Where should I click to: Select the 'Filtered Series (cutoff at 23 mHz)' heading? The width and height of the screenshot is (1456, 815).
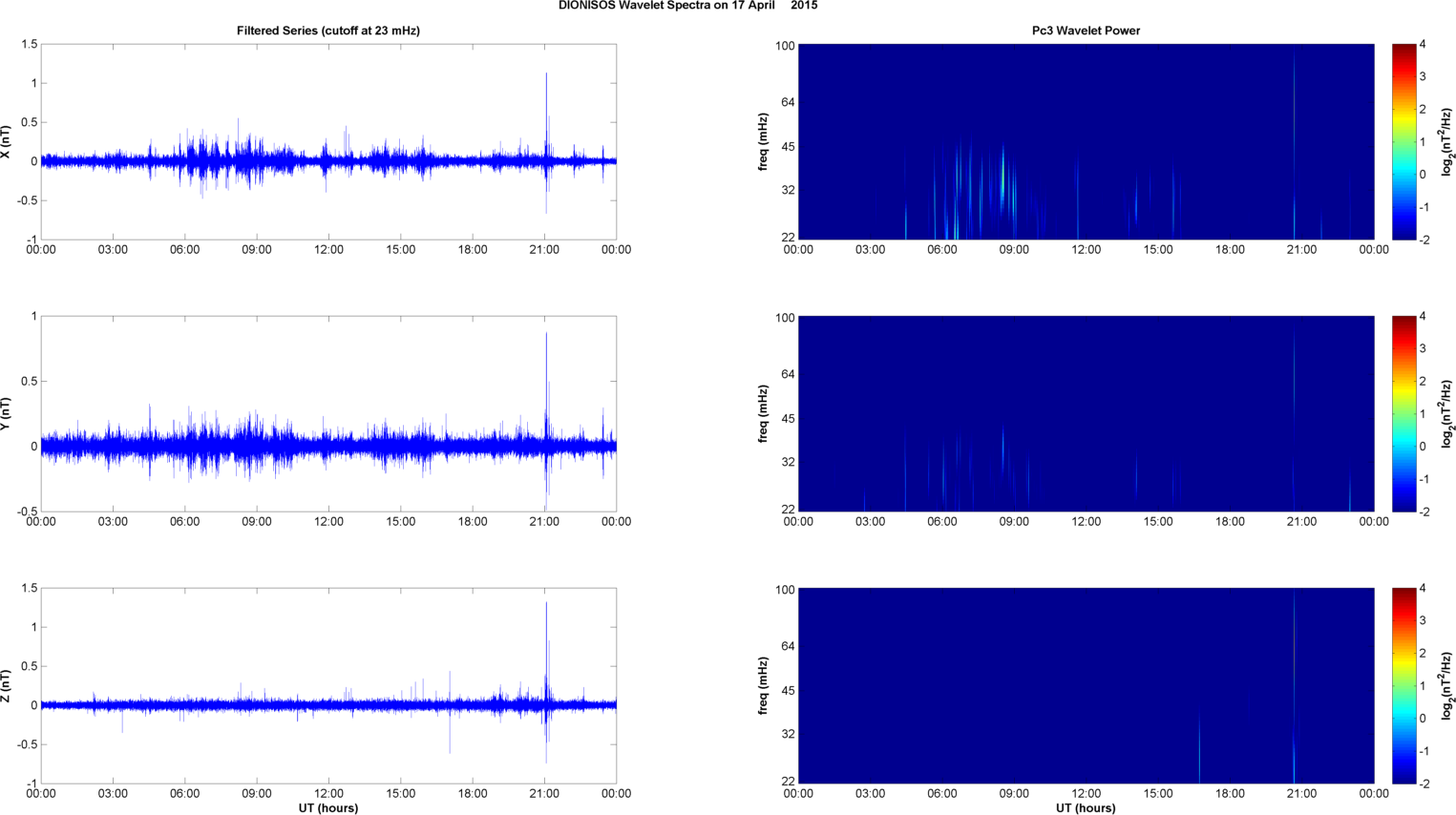coord(328,31)
